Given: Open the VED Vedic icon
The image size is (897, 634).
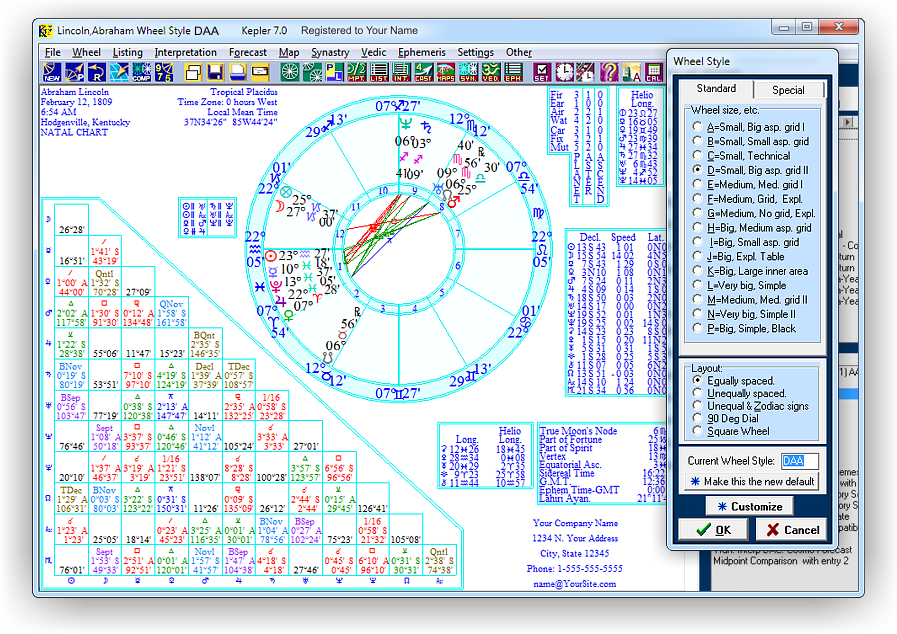Looking at the screenshot, I should tap(490, 73).
